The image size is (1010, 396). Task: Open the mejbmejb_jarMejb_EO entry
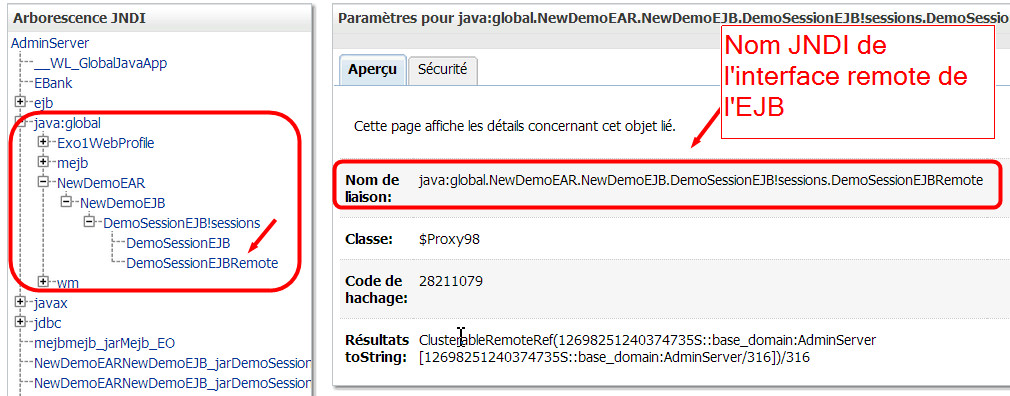pos(104,343)
